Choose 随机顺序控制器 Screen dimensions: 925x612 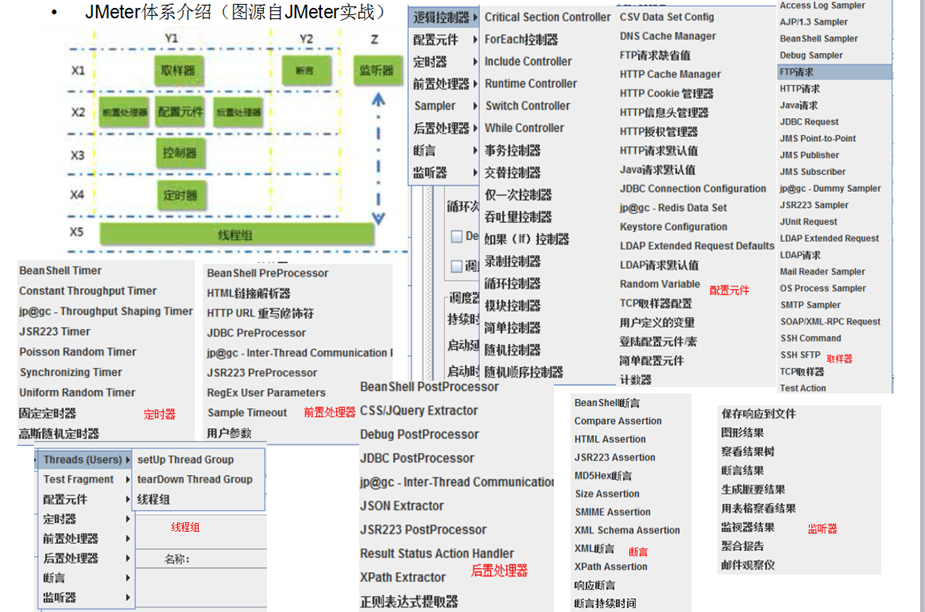523,372
